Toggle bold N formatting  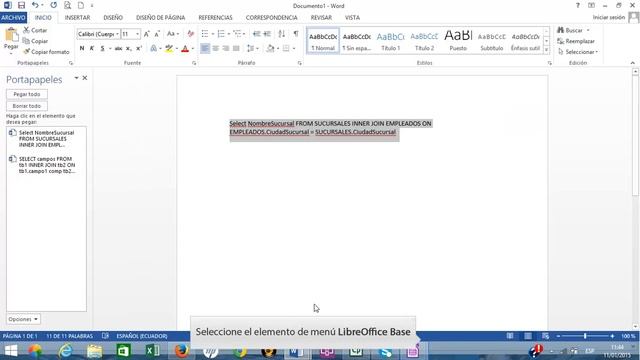point(82,49)
